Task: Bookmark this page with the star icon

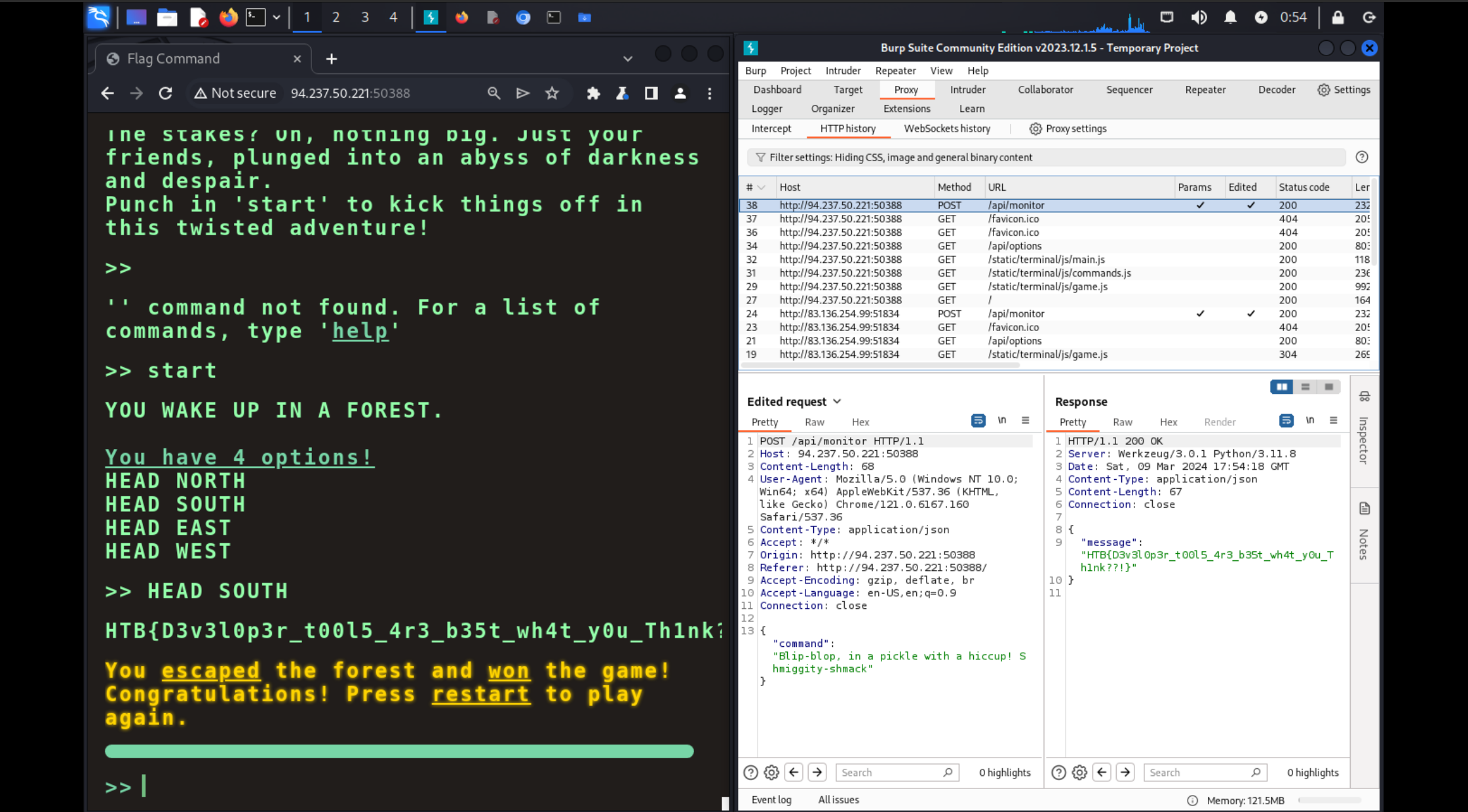Action: [x=552, y=93]
